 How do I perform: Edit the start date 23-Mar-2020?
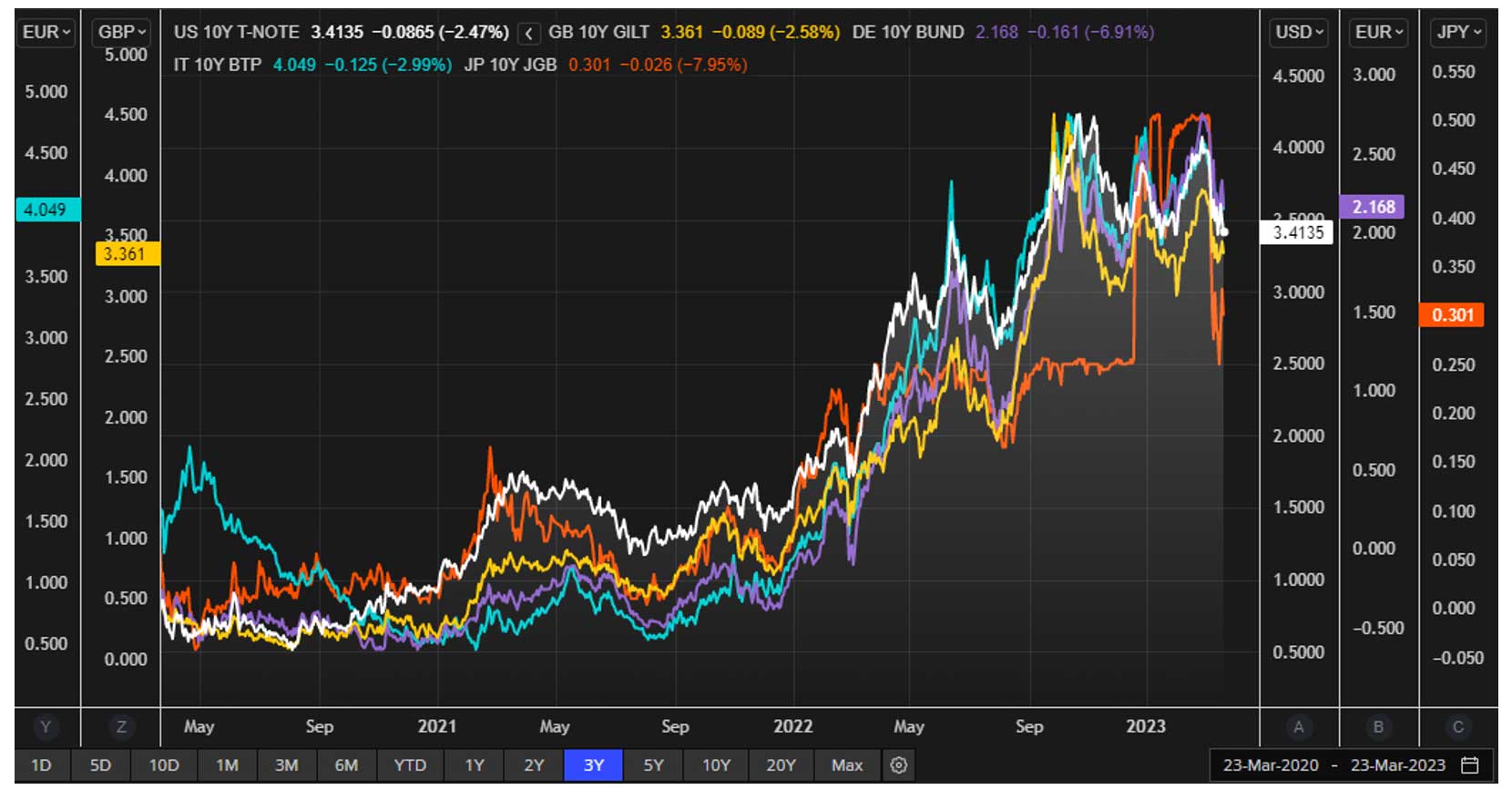point(1271,765)
